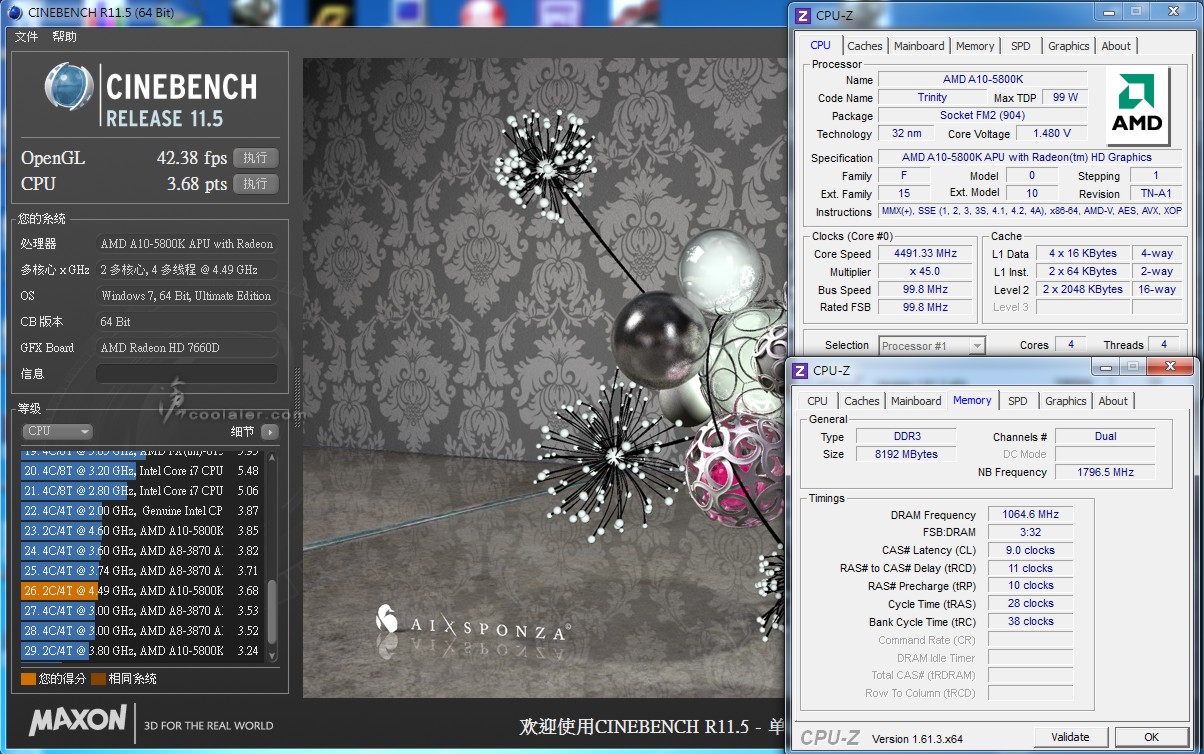This screenshot has height=754, width=1204.
Task: Open the 文件 menu in CINEBENCH
Action: click(x=26, y=37)
